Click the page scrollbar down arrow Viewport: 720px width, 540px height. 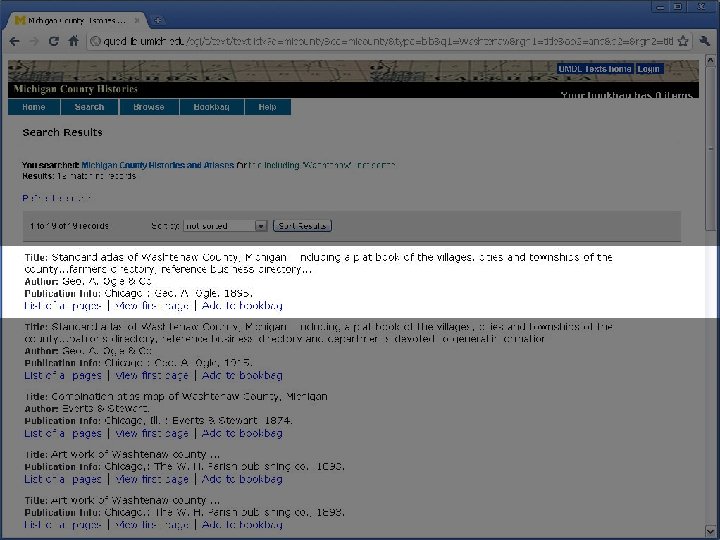[710, 531]
